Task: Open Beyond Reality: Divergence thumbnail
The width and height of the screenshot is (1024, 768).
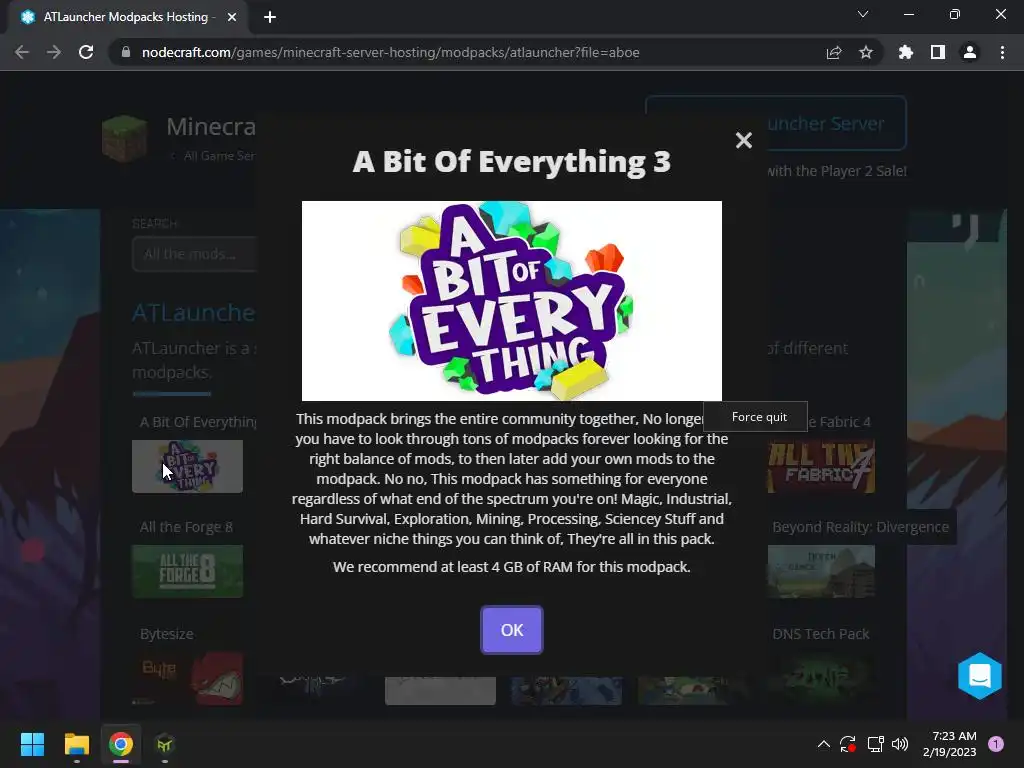Action: point(821,571)
